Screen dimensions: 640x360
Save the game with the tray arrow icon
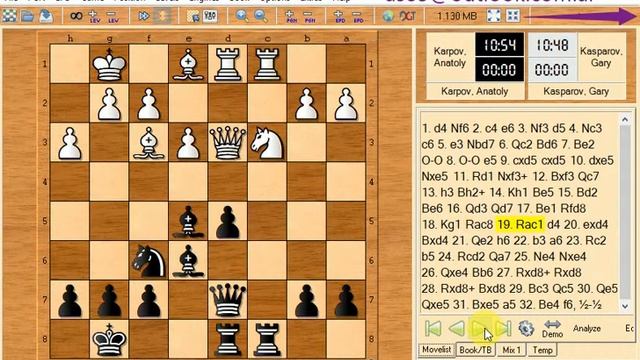pos(46,16)
